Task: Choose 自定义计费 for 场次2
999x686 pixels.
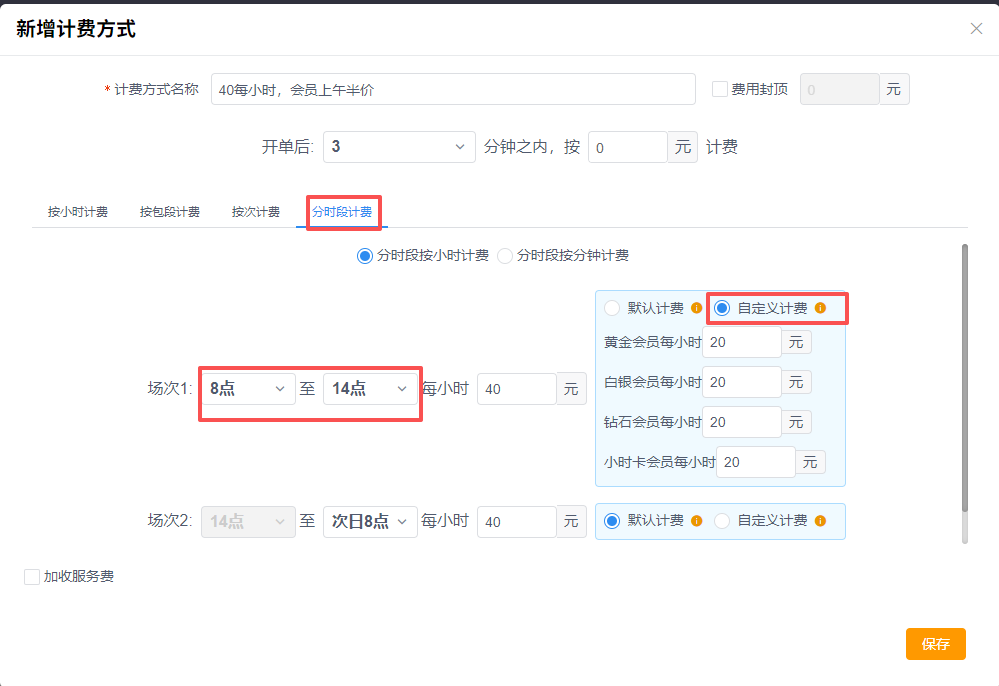Action: click(723, 521)
